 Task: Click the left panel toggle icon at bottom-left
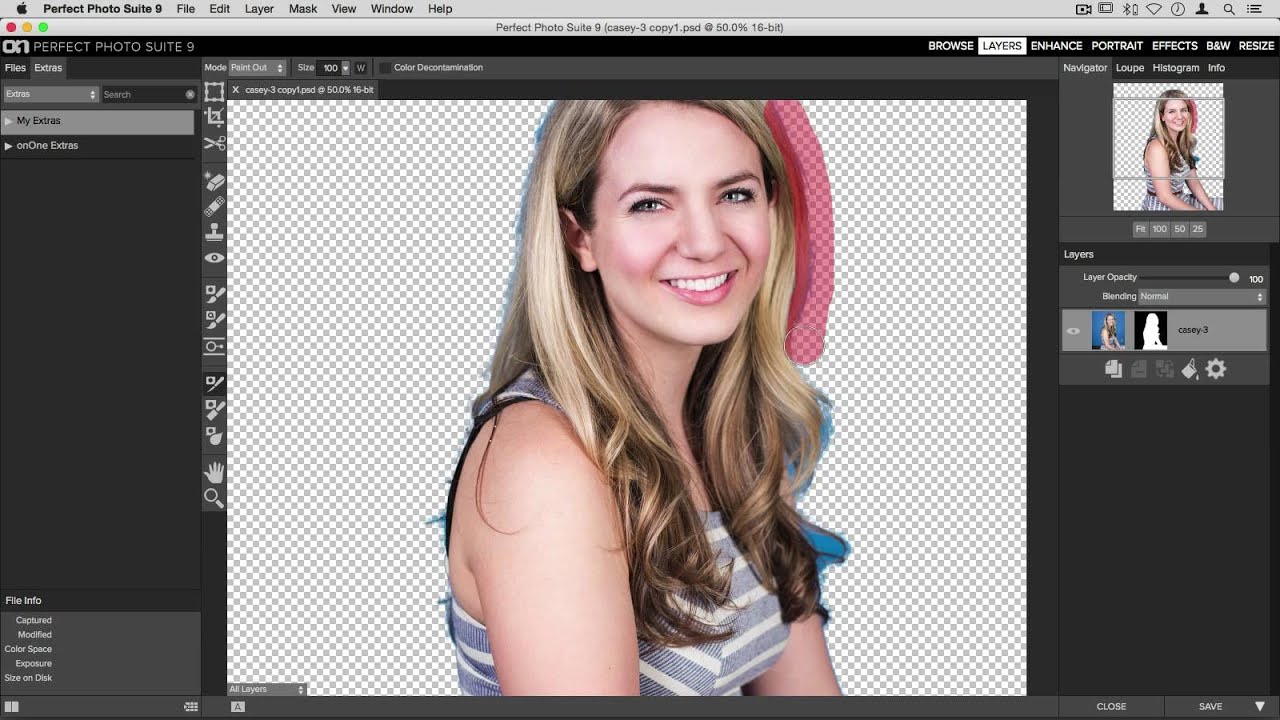pyautogui.click(x=12, y=707)
